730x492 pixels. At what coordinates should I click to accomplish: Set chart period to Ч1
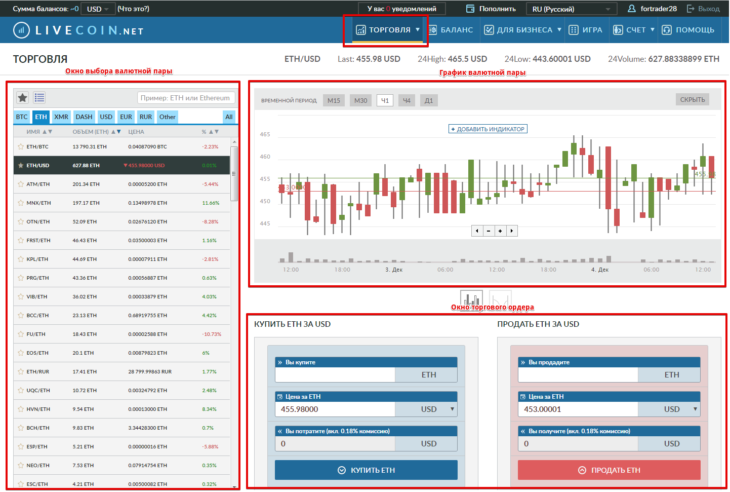[385, 100]
